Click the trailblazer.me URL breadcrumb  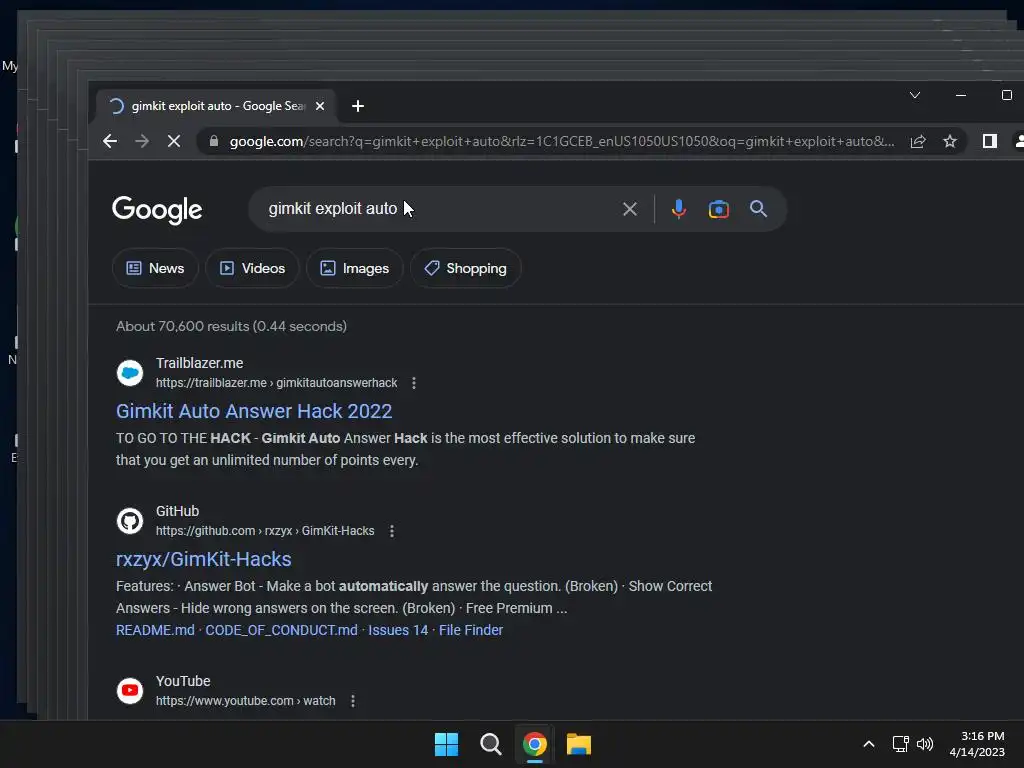coord(276,383)
